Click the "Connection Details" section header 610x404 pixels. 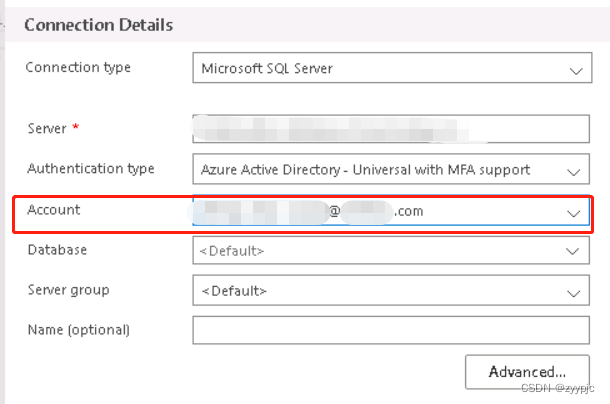tap(98, 25)
